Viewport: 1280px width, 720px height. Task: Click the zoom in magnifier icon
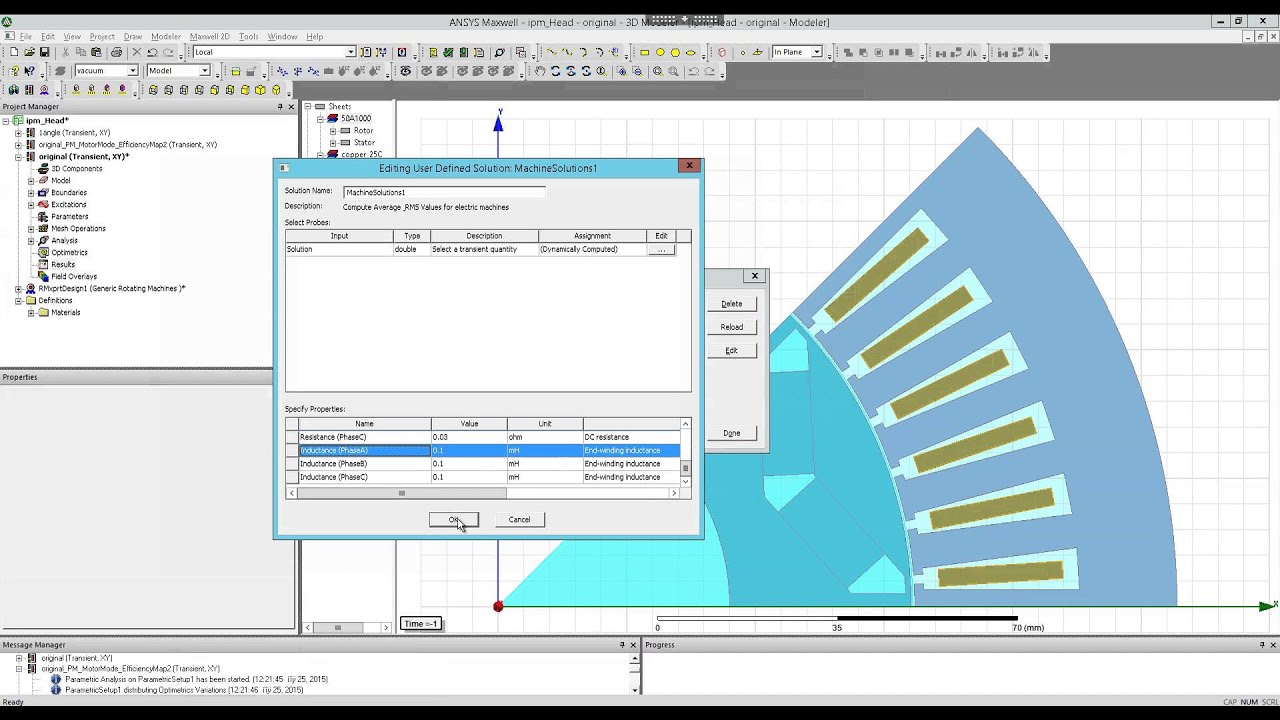[657, 71]
